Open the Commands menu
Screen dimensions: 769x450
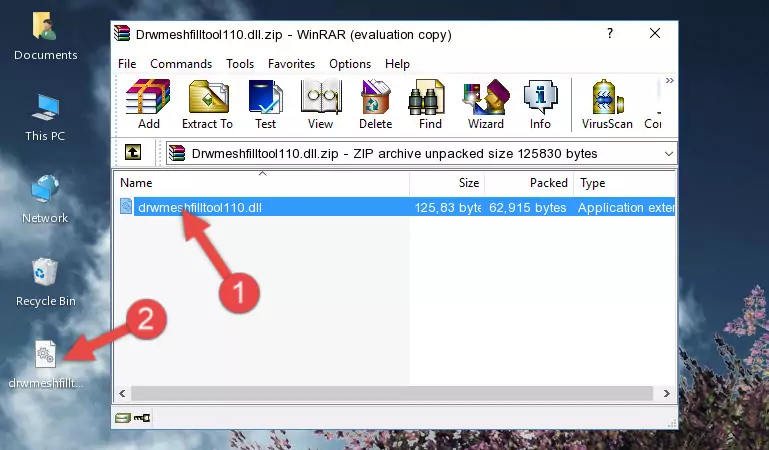(181, 64)
